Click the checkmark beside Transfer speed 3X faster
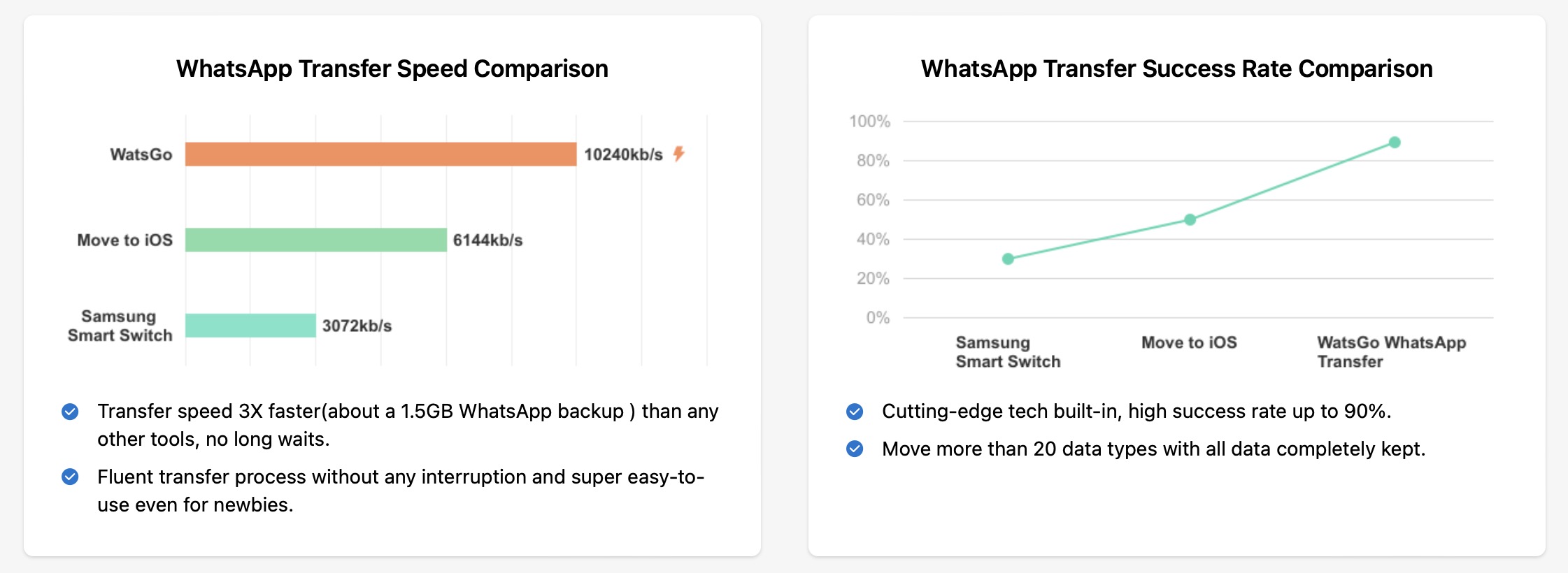 tap(70, 412)
